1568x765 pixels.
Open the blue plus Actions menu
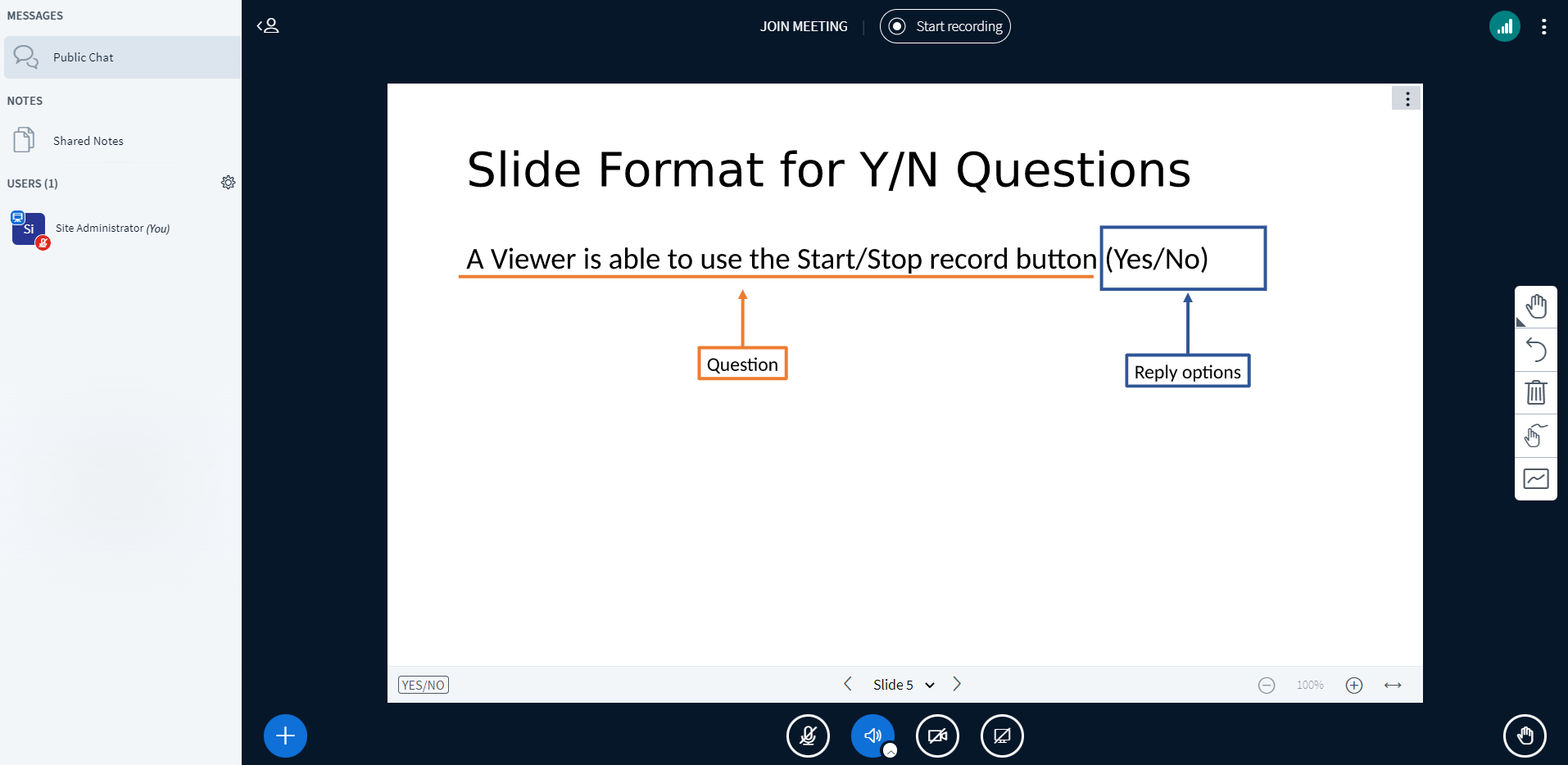[285, 736]
